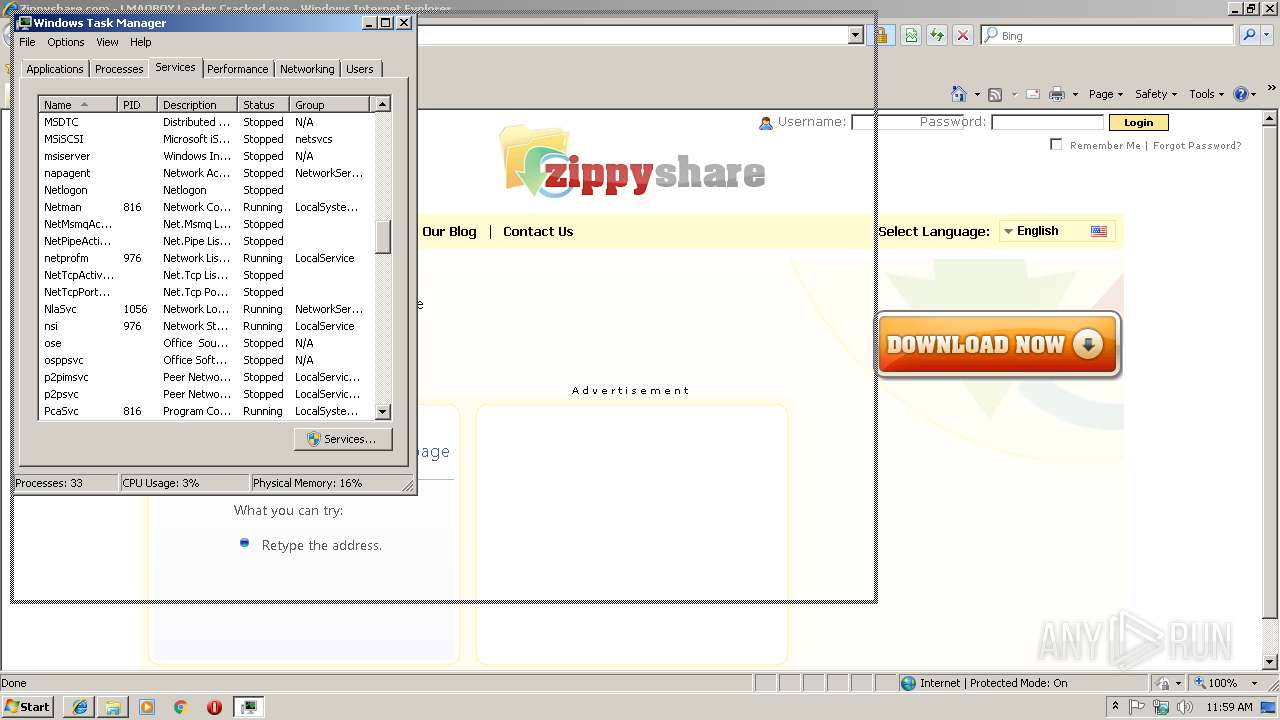This screenshot has height=720, width=1280.
Task: Click the command bar overflow chevron
Action: pyautogui.click(x=1271, y=89)
